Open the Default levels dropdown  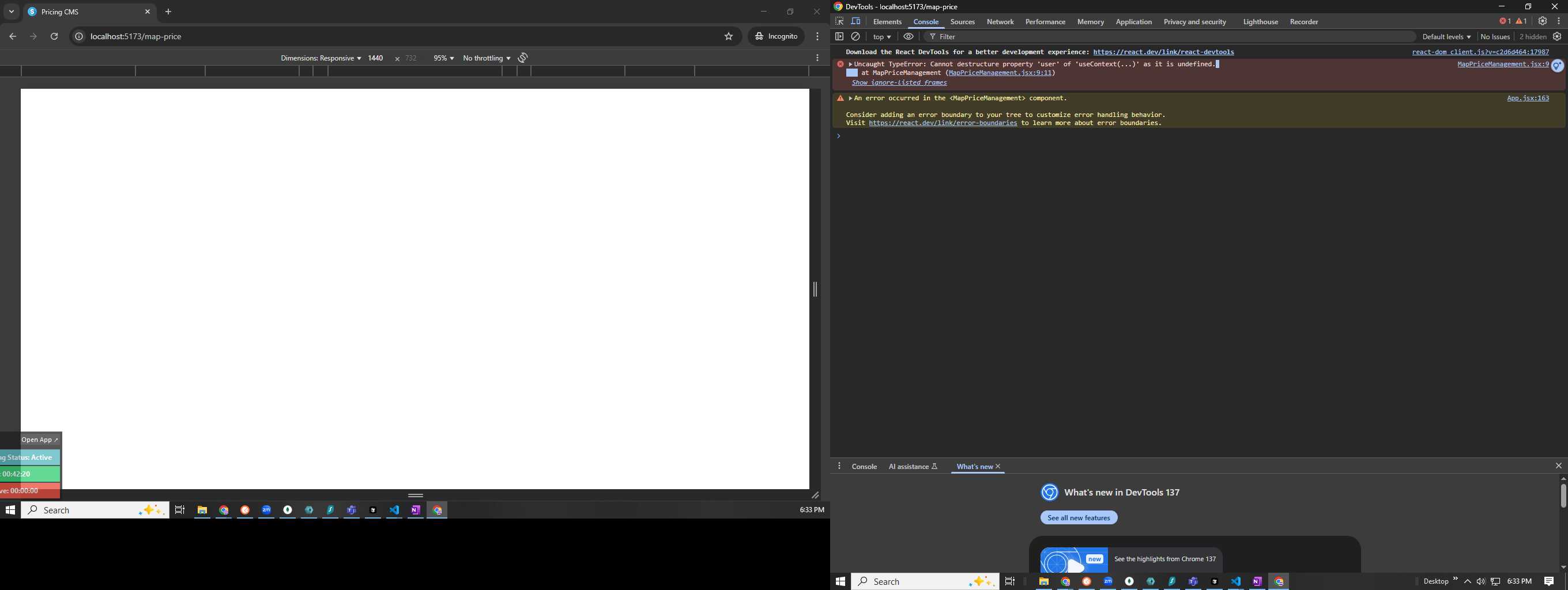[x=1446, y=37]
